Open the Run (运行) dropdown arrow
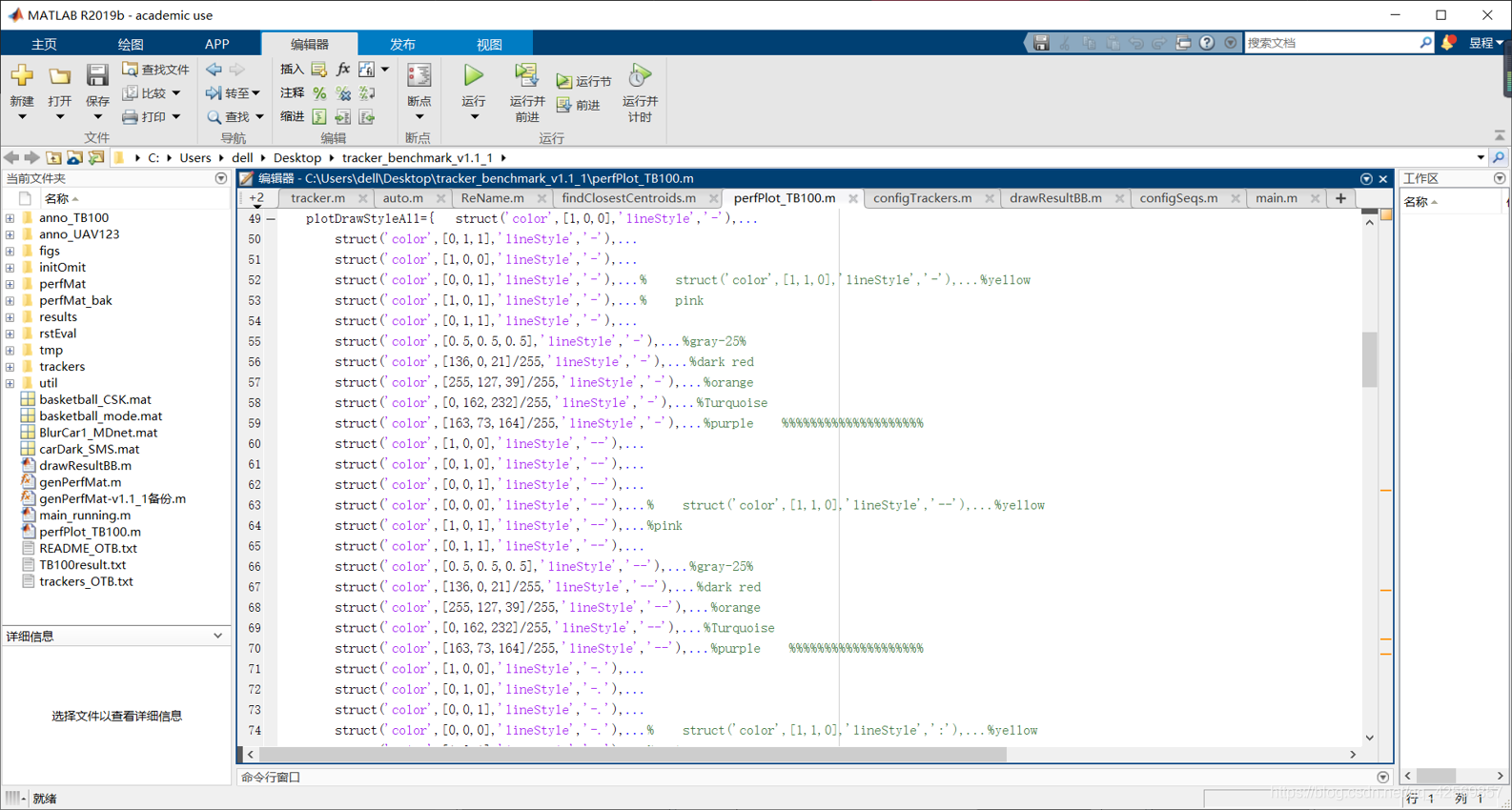Image resolution: width=1512 pixels, height=810 pixels. tap(475, 117)
